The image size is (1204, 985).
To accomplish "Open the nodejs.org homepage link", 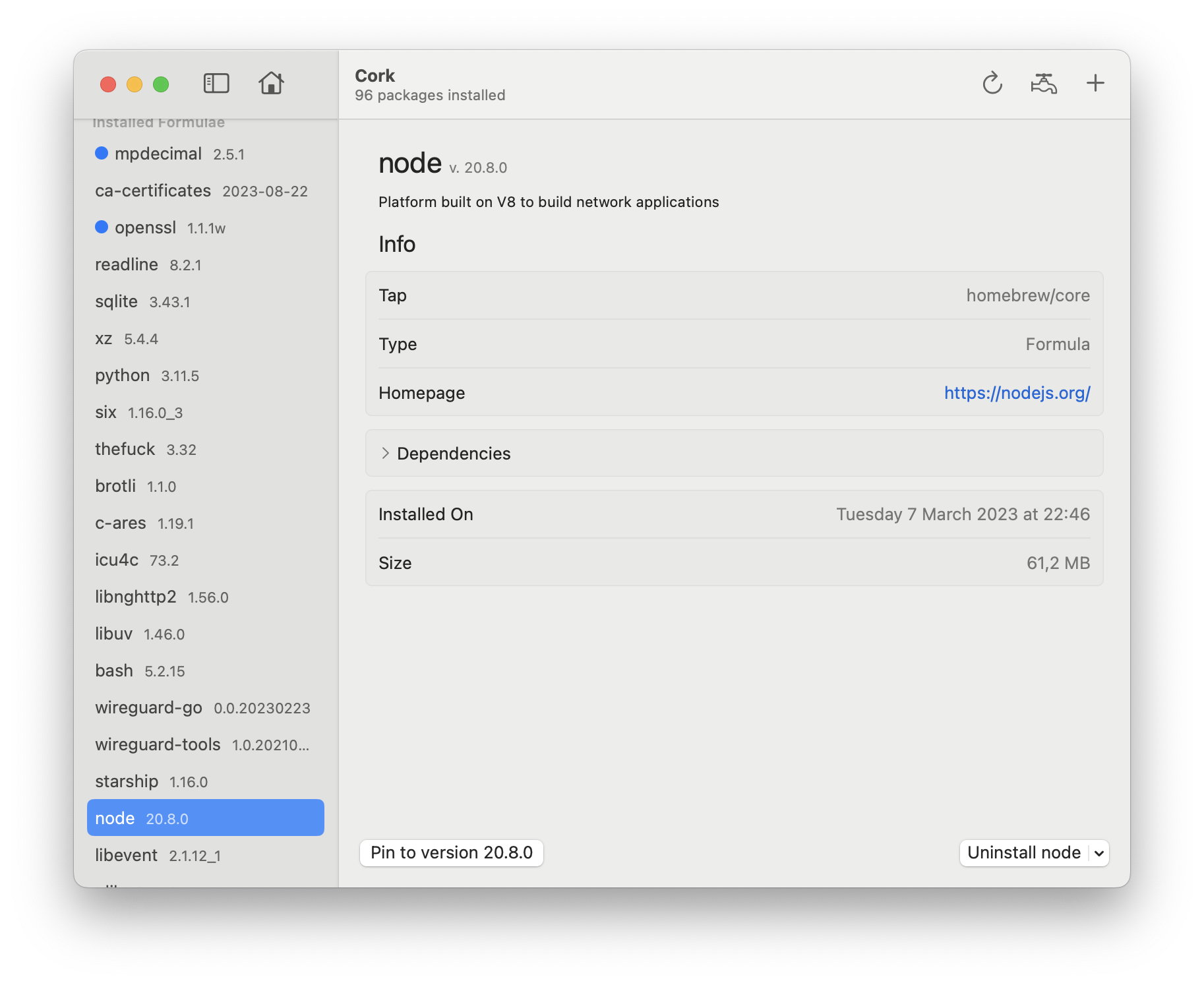I will click(x=1017, y=393).
